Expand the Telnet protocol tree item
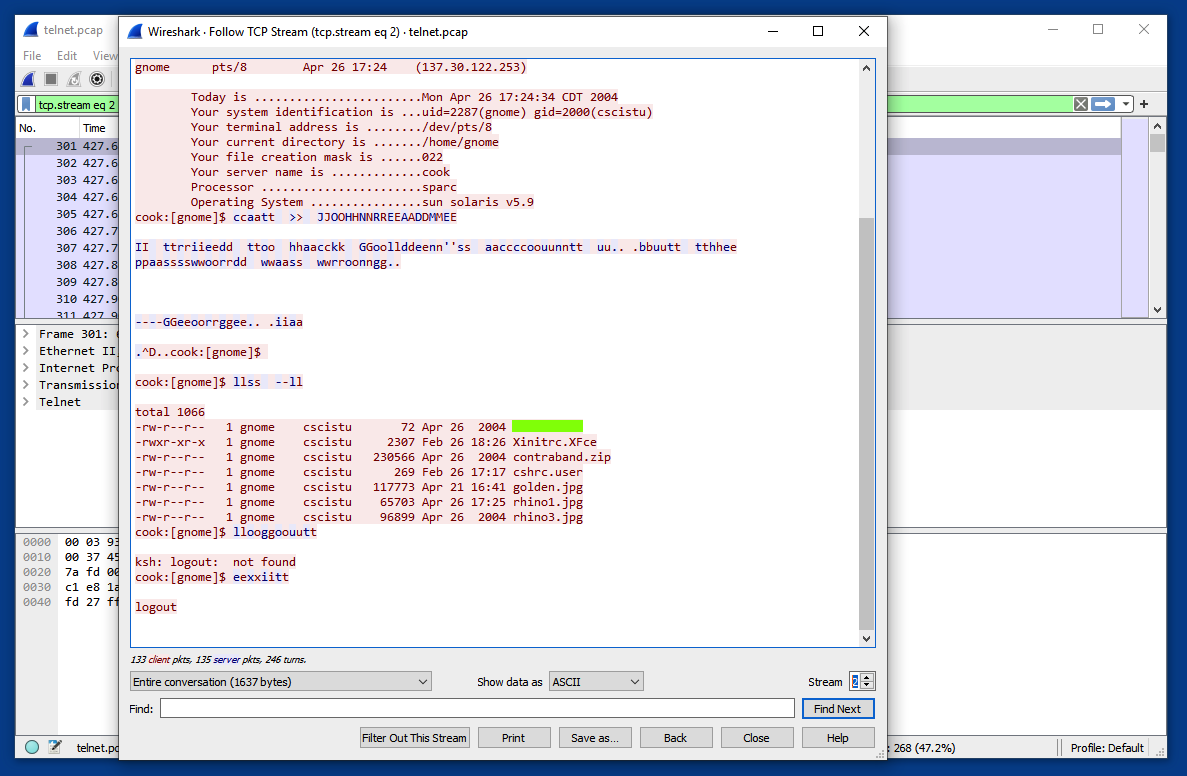The height and width of the screenshot is (776, 1187). 25,402
